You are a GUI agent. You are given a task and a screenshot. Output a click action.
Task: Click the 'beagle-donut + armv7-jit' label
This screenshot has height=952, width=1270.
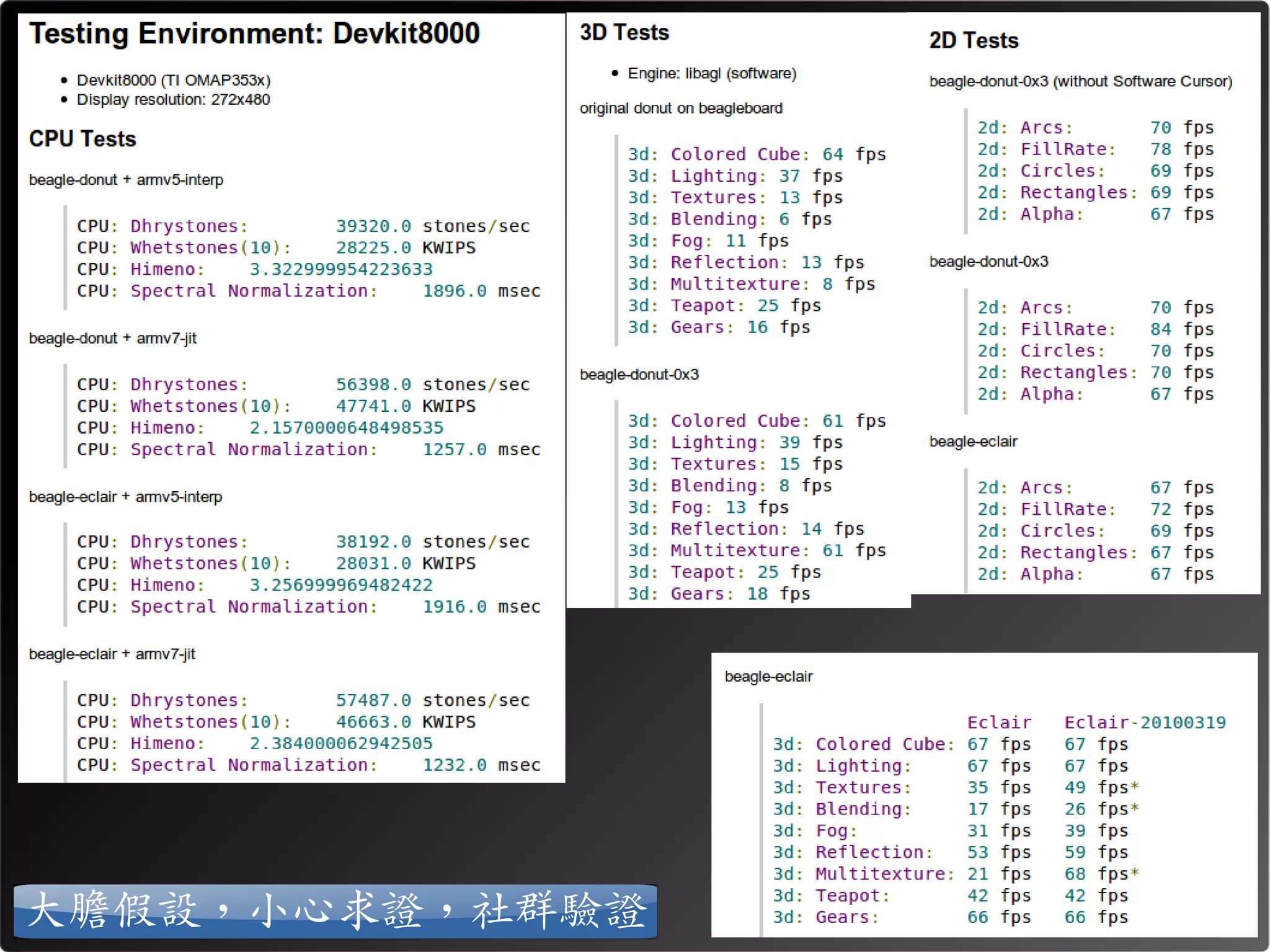pos(112,339)
